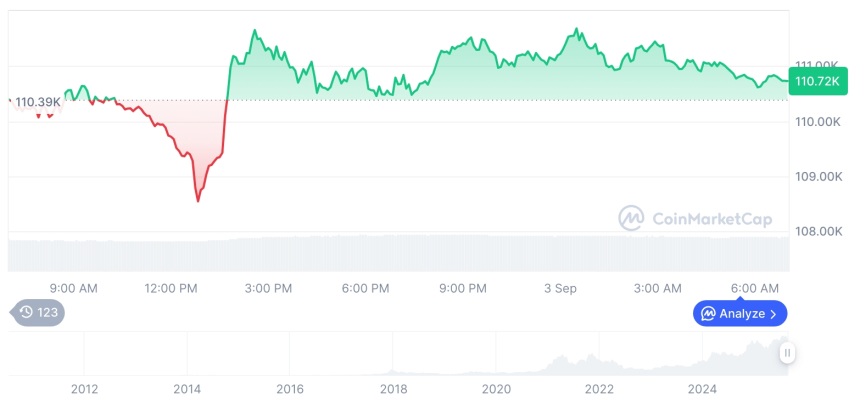Select the 2016 year on range timeline
The width and height of the screenshot is (860, 401).
(289, 388)
